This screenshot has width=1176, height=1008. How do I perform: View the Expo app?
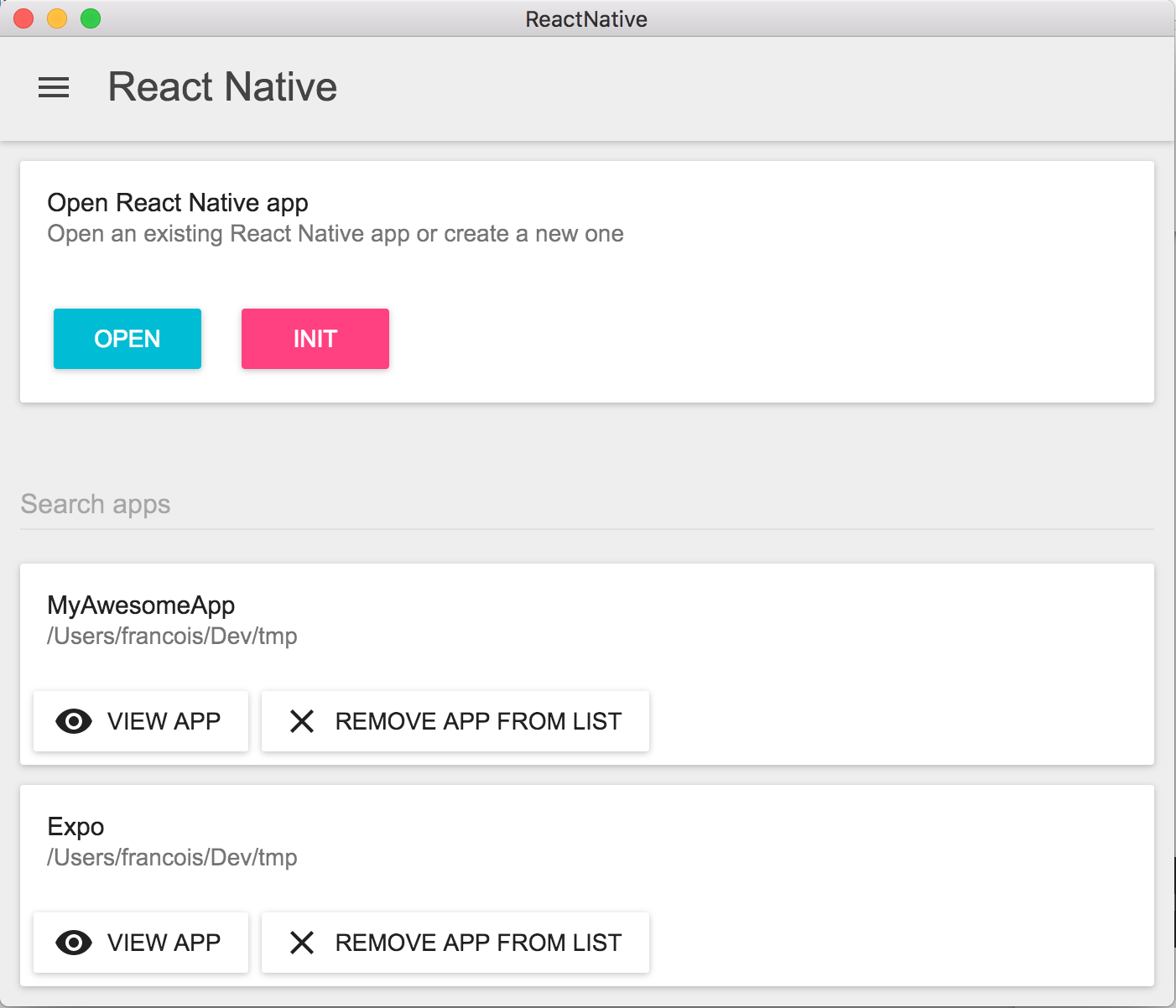click(141, 943)
